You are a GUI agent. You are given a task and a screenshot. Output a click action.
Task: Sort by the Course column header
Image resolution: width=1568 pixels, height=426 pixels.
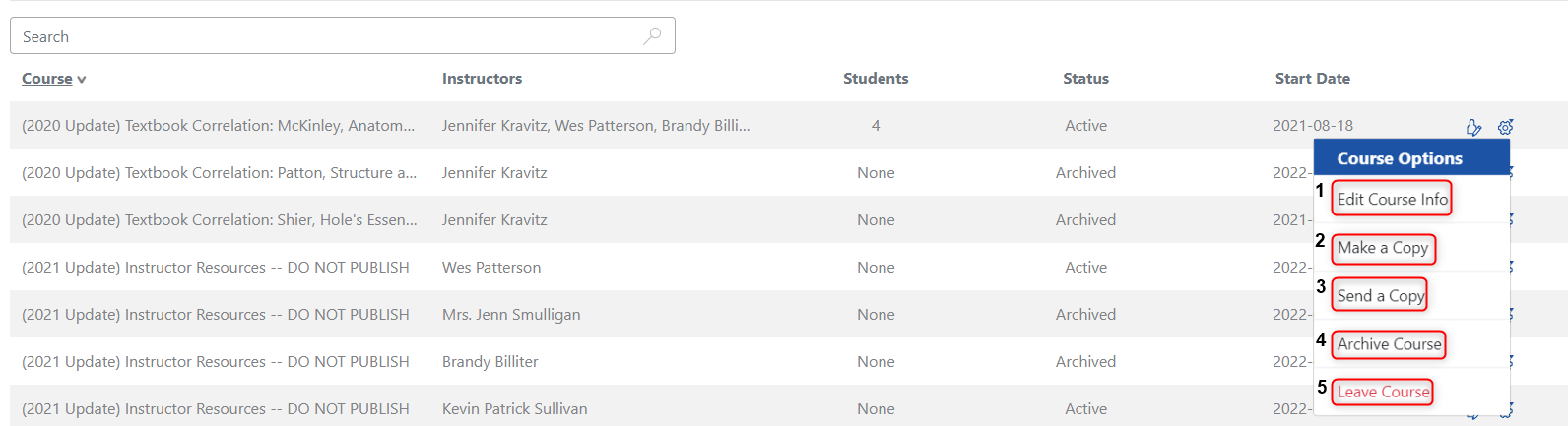pyautogui.click(x=47, y=79)
